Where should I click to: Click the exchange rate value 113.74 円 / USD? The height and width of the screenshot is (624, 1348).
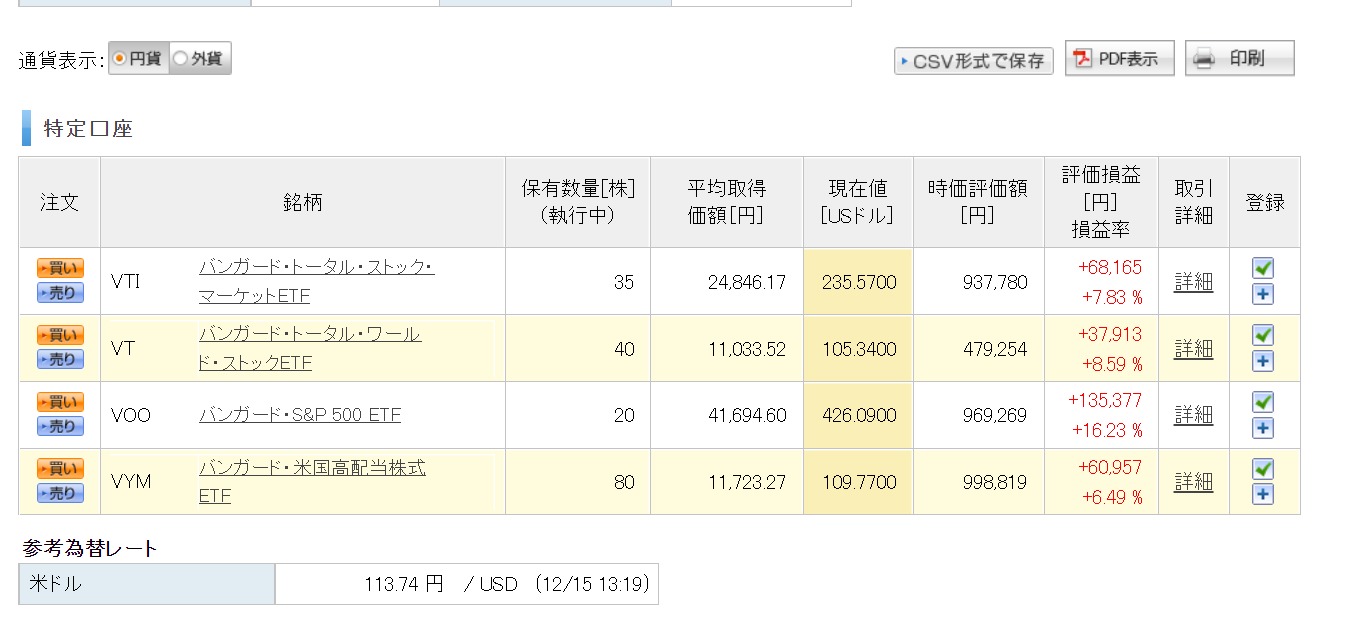(441, 584)
